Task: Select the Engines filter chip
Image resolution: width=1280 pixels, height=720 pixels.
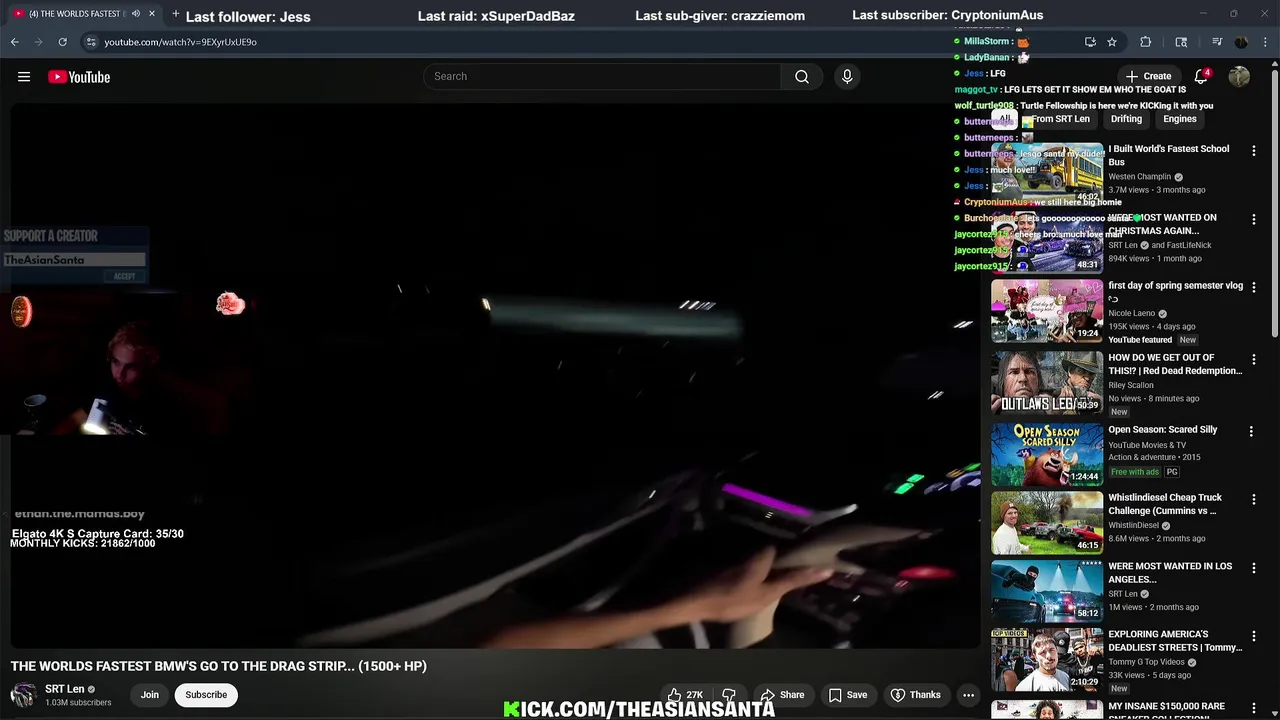Action: pos(1180,119)
